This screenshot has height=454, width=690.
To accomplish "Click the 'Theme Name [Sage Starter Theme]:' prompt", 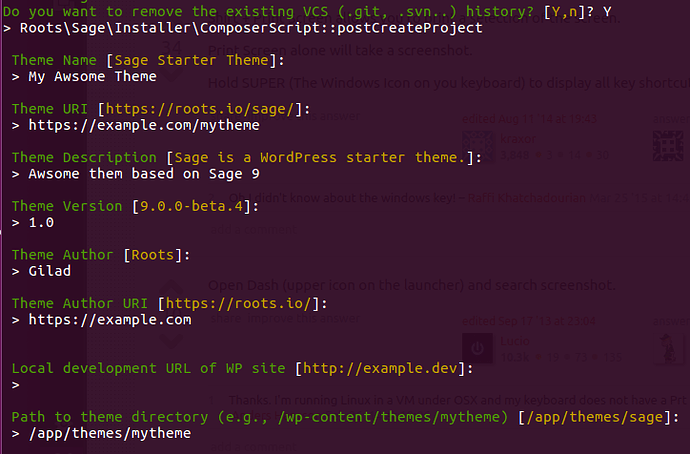I will pos(148,60).
